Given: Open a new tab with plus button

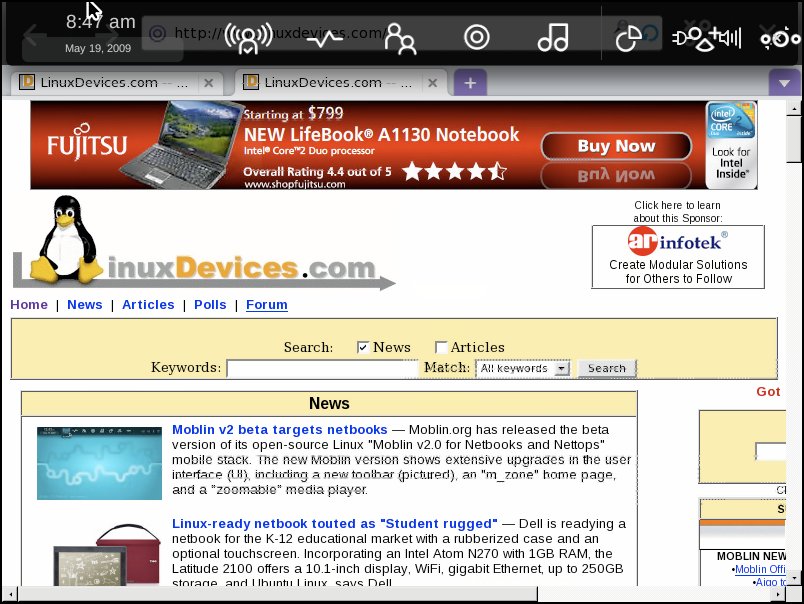Looking at the screenshot, I should [x=470, y=83].
